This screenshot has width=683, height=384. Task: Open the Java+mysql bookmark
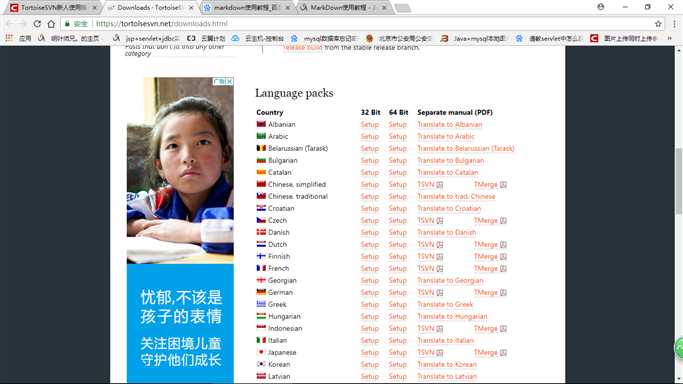click(473, 38)
